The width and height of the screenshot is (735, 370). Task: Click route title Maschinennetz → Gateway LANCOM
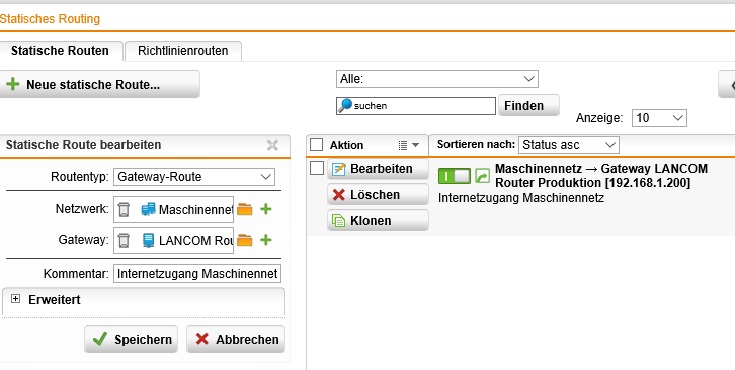coord(601,175)
